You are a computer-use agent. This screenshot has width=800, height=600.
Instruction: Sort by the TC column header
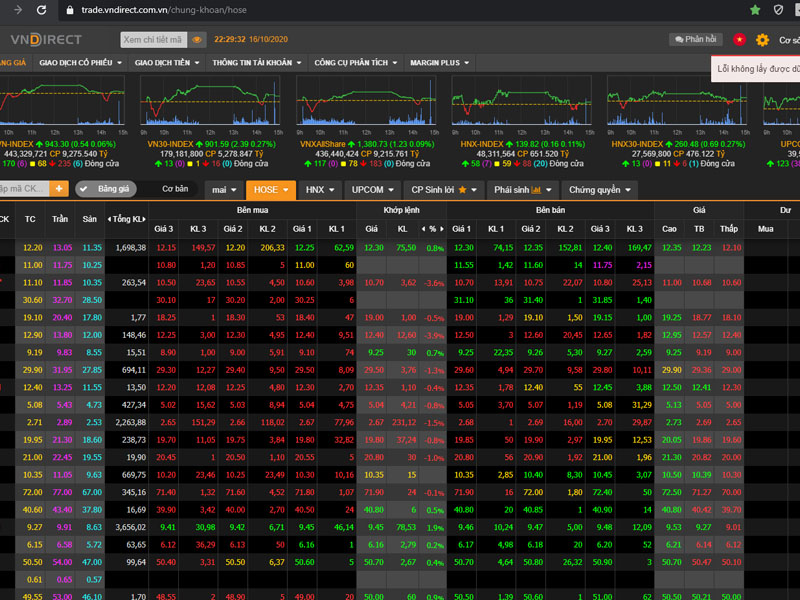30,219
